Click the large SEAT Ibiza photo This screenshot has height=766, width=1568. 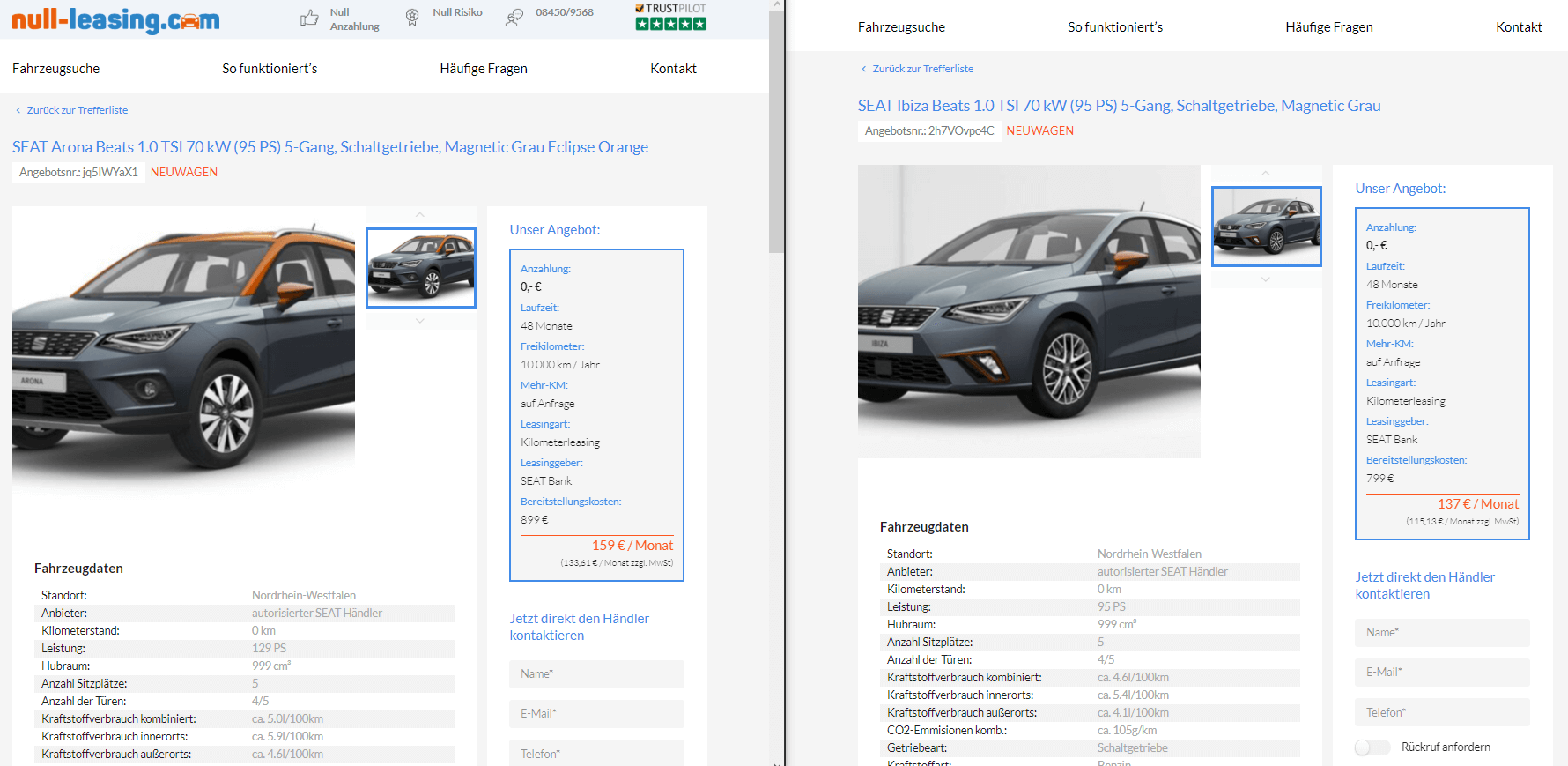(x=1029, y=311)
